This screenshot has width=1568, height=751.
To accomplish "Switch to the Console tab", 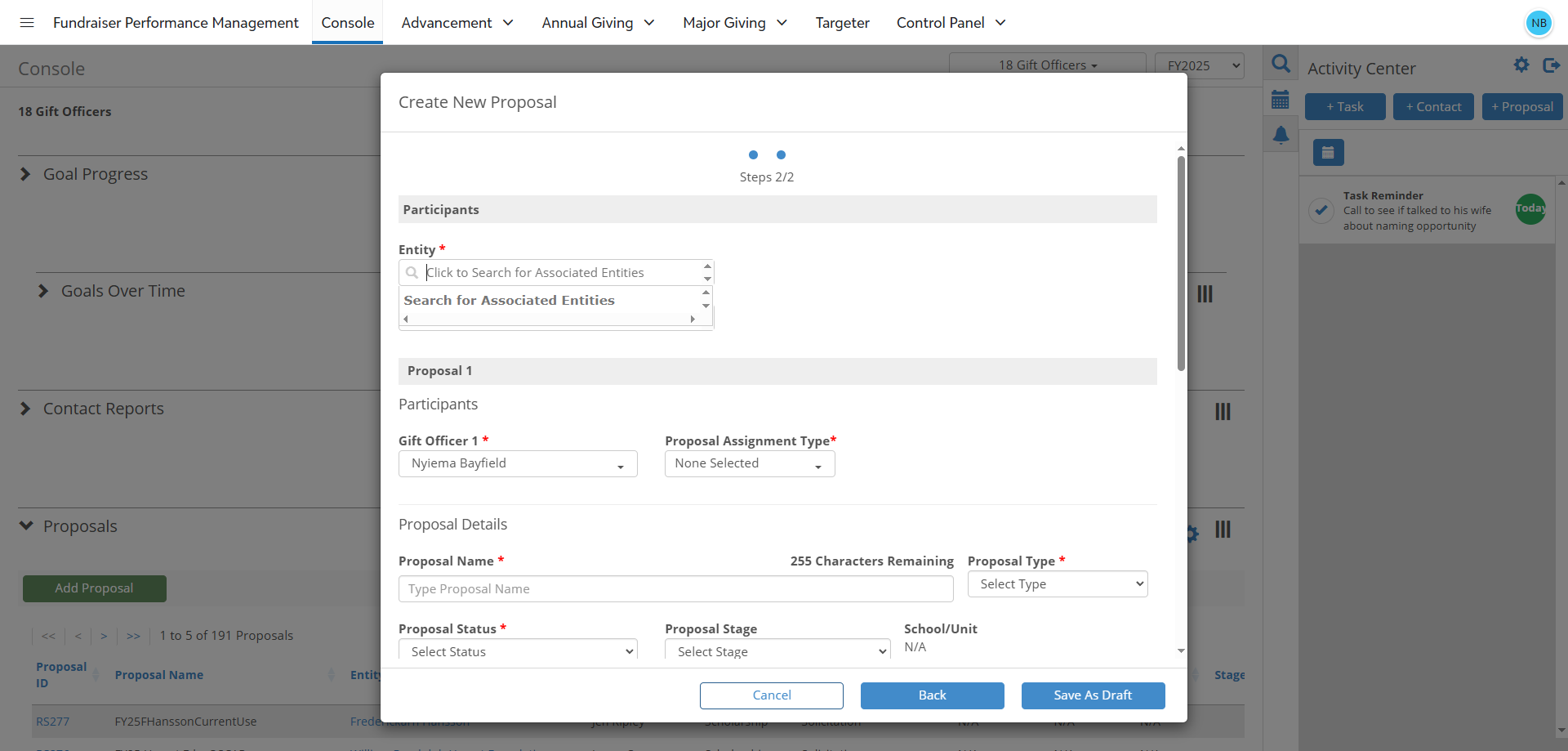I will pyautogui.click(x=347, y=22).
